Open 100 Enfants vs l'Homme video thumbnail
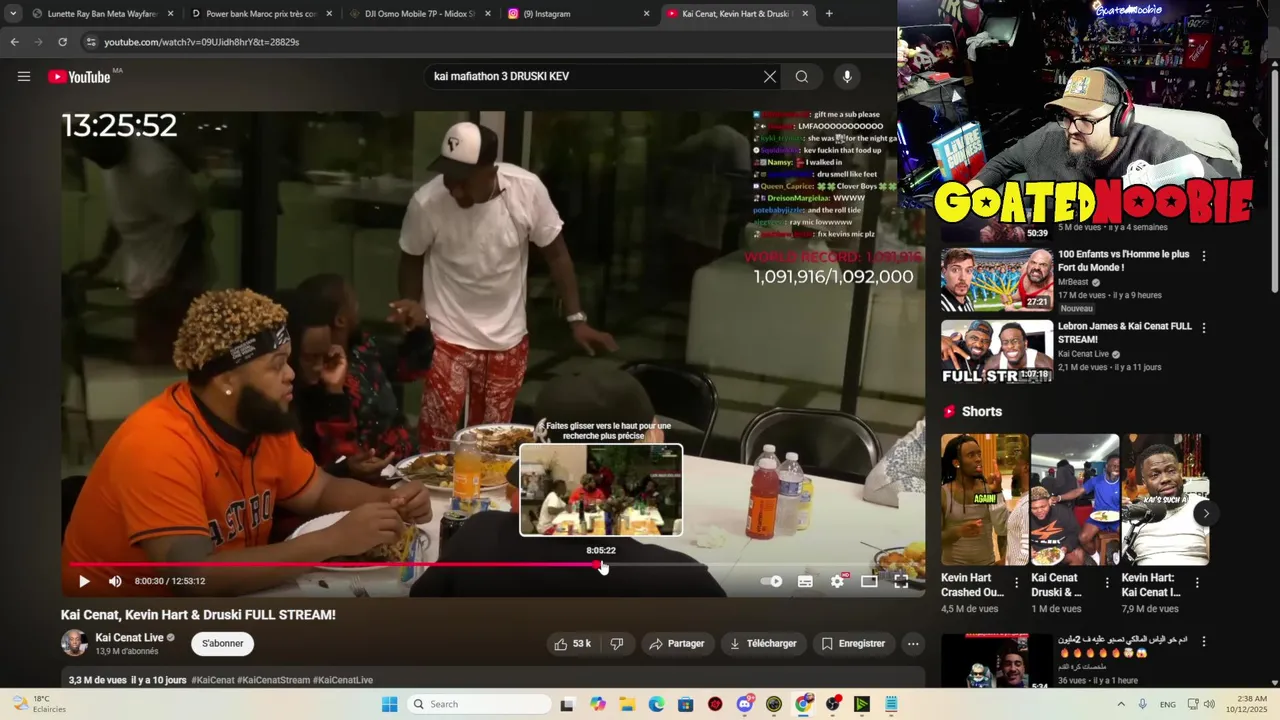Screen dimensions: 1280x720 tap(997, 280)
